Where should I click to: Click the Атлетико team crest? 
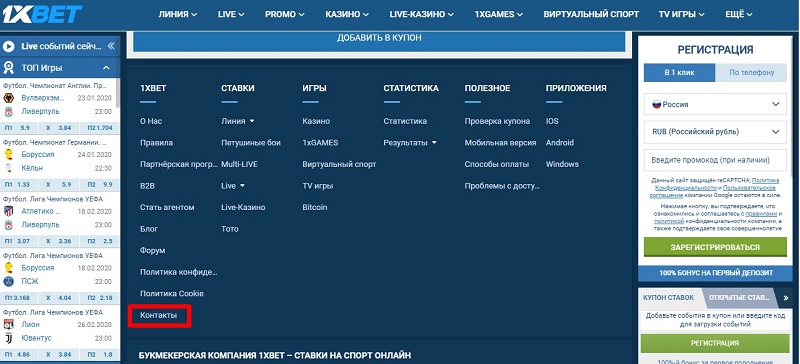pos(8,211)
